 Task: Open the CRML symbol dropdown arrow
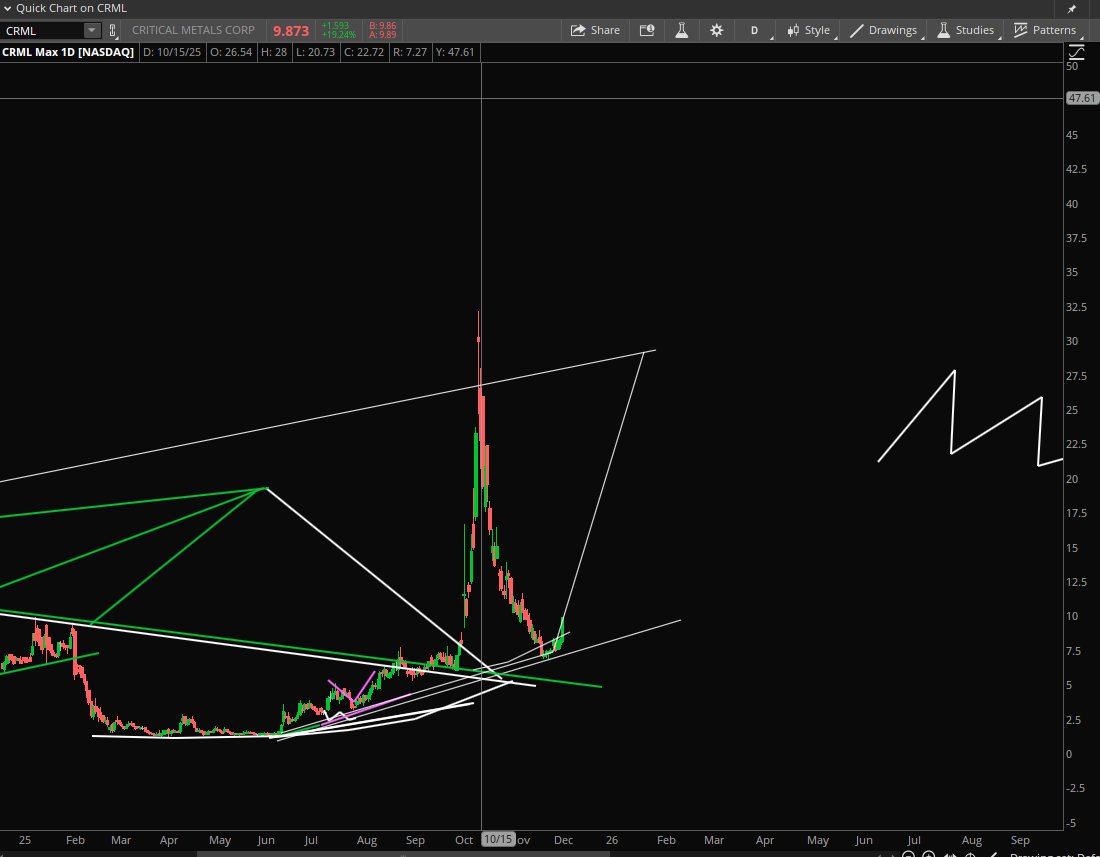tap(92, 30)
